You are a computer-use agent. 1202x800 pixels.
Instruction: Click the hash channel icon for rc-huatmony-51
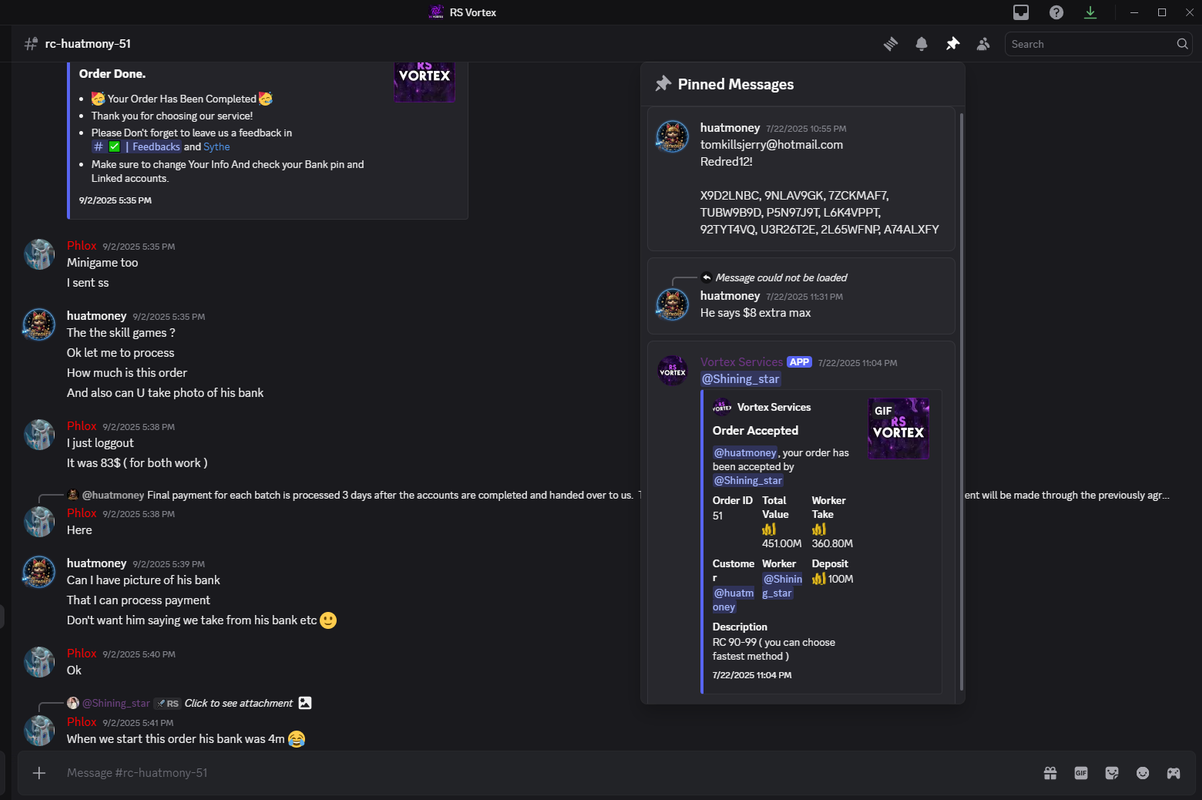[32, 44]
